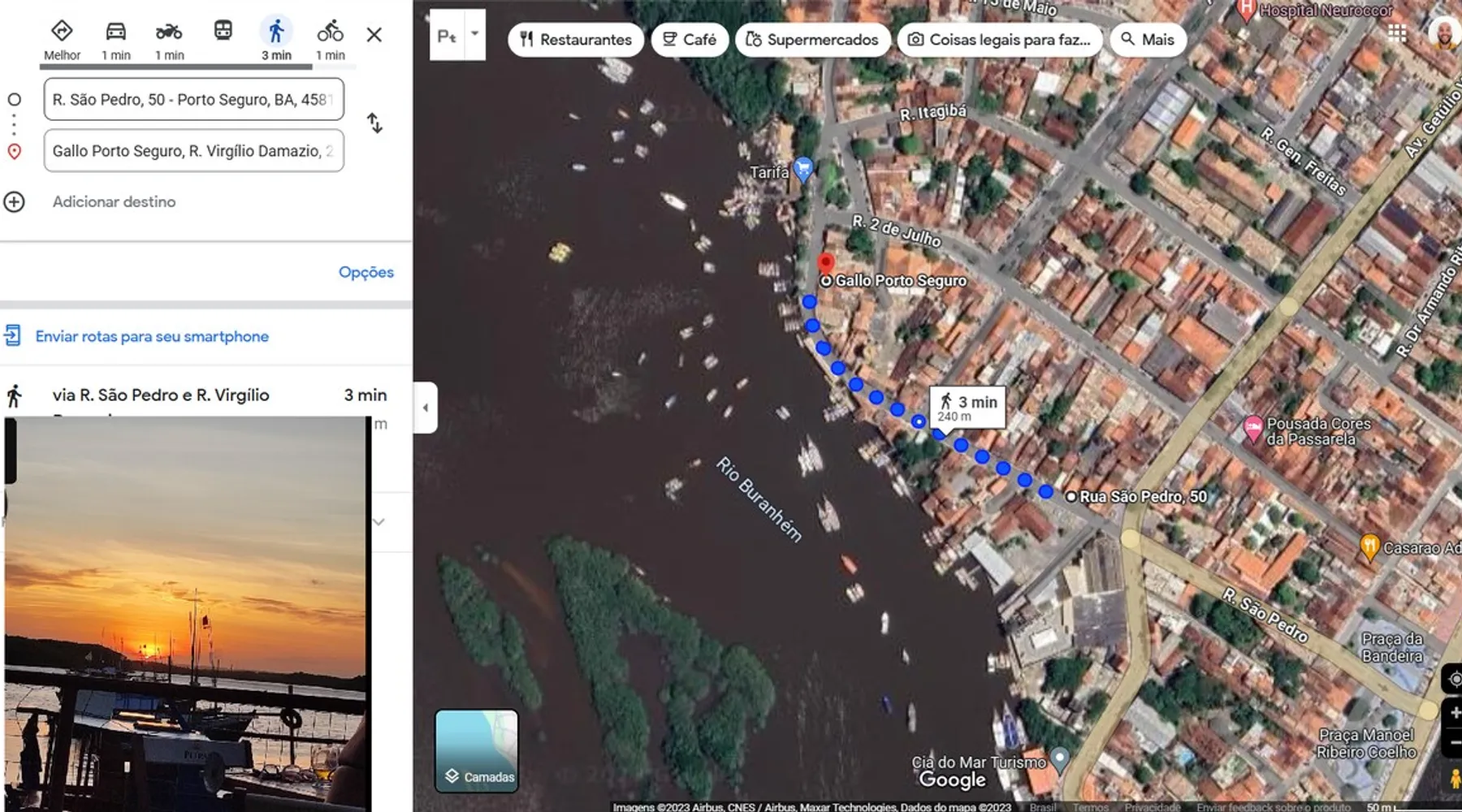Choose the public transit mode icon

[x=223, y=32]
